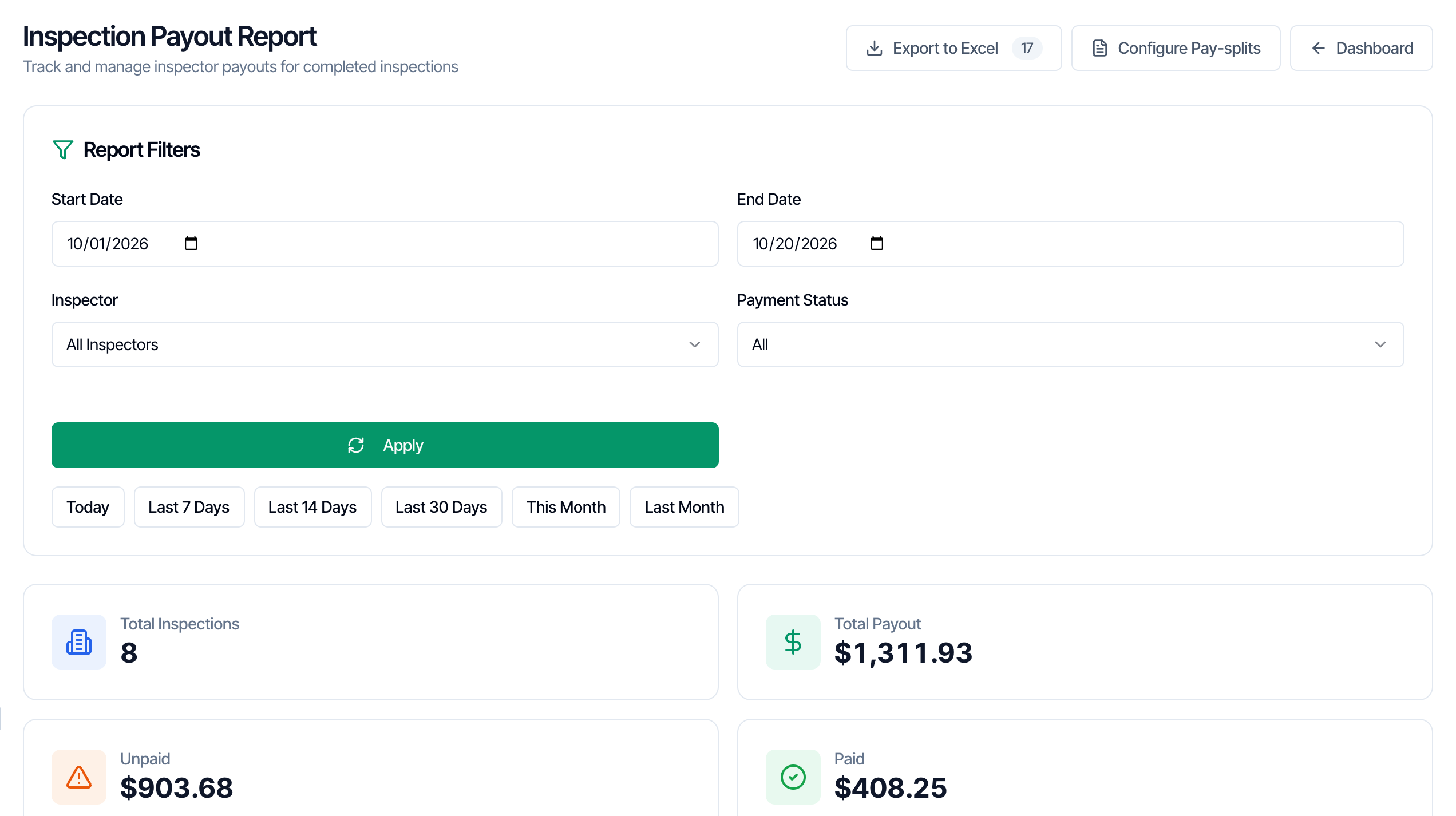Image resolution: width=1456 pixels, height=816 pixels.
Task: Open the Payment Status dropdown showing All
Action: pos(1070,344)
